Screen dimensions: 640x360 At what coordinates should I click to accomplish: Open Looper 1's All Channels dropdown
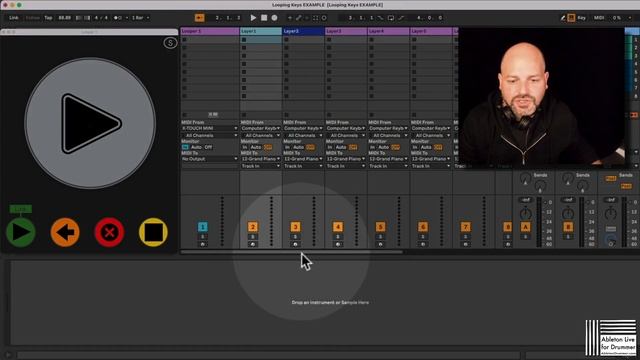210,135
